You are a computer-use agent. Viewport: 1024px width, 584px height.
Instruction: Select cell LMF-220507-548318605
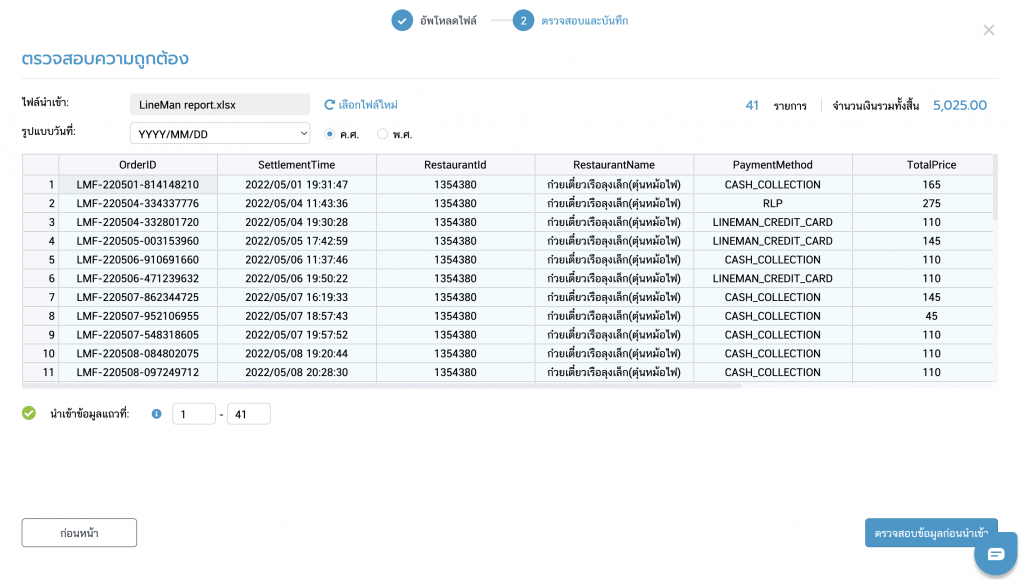point(138,334)
